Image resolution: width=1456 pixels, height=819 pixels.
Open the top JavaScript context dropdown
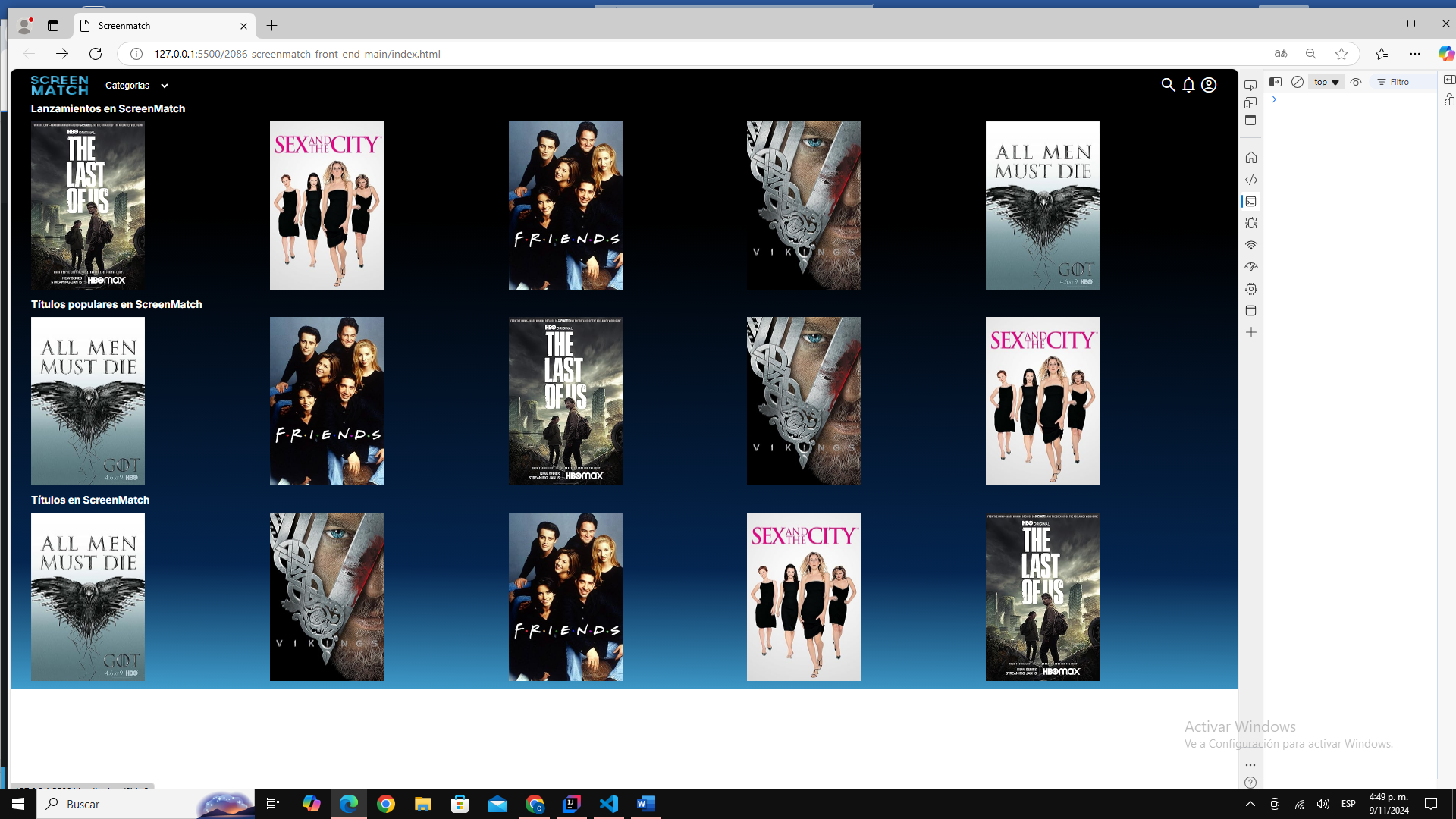[x=1326, y=82]
